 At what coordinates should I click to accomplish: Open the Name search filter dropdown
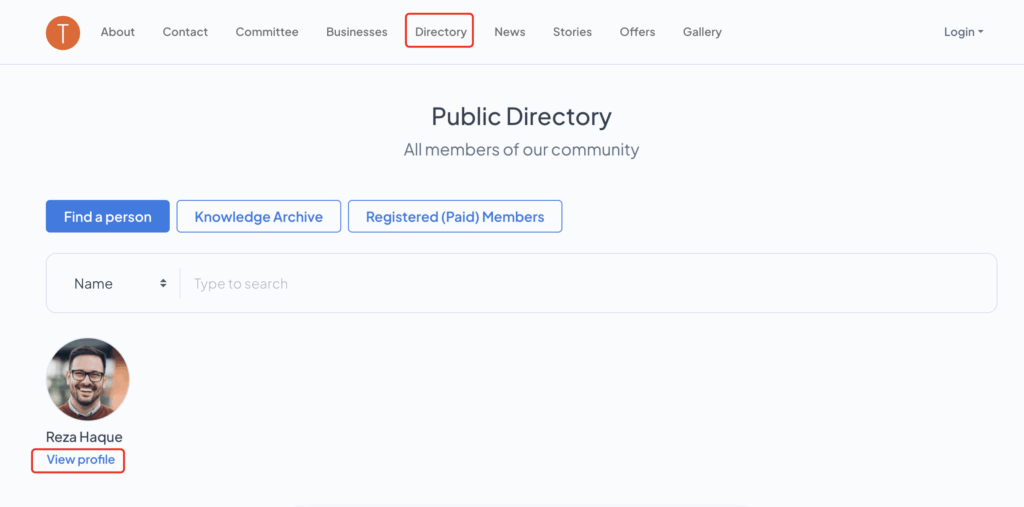(x=119, y=284)
